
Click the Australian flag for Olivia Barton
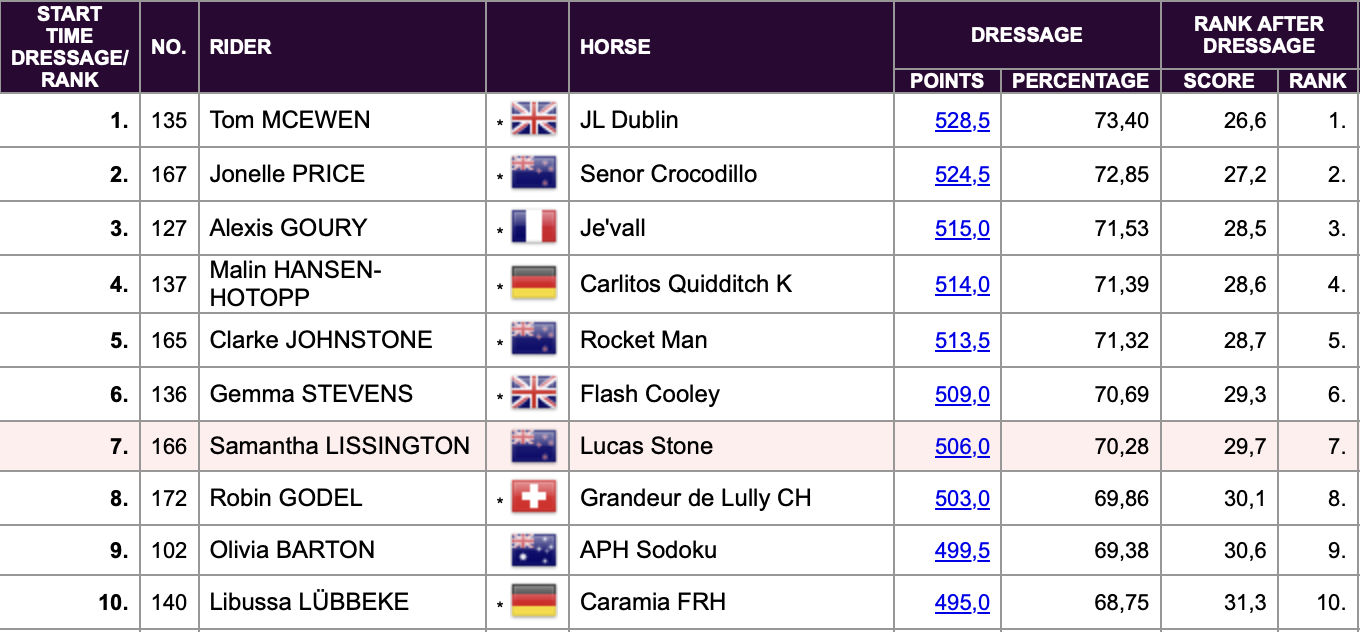pyautogui.click(x=533, y=550)
